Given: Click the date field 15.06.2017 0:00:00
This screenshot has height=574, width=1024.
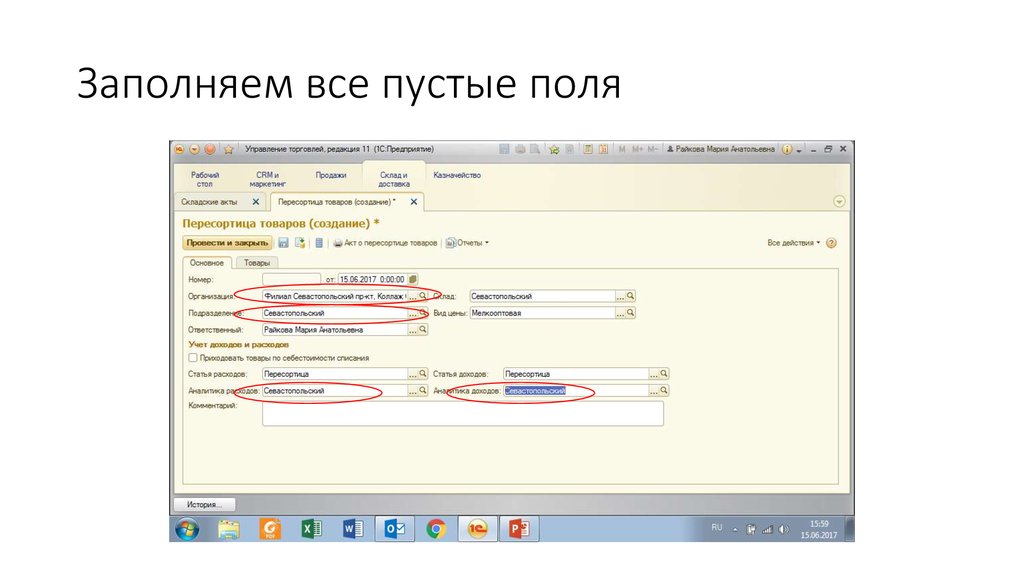Looking at the screenshot, I should [x=372, y=279].
